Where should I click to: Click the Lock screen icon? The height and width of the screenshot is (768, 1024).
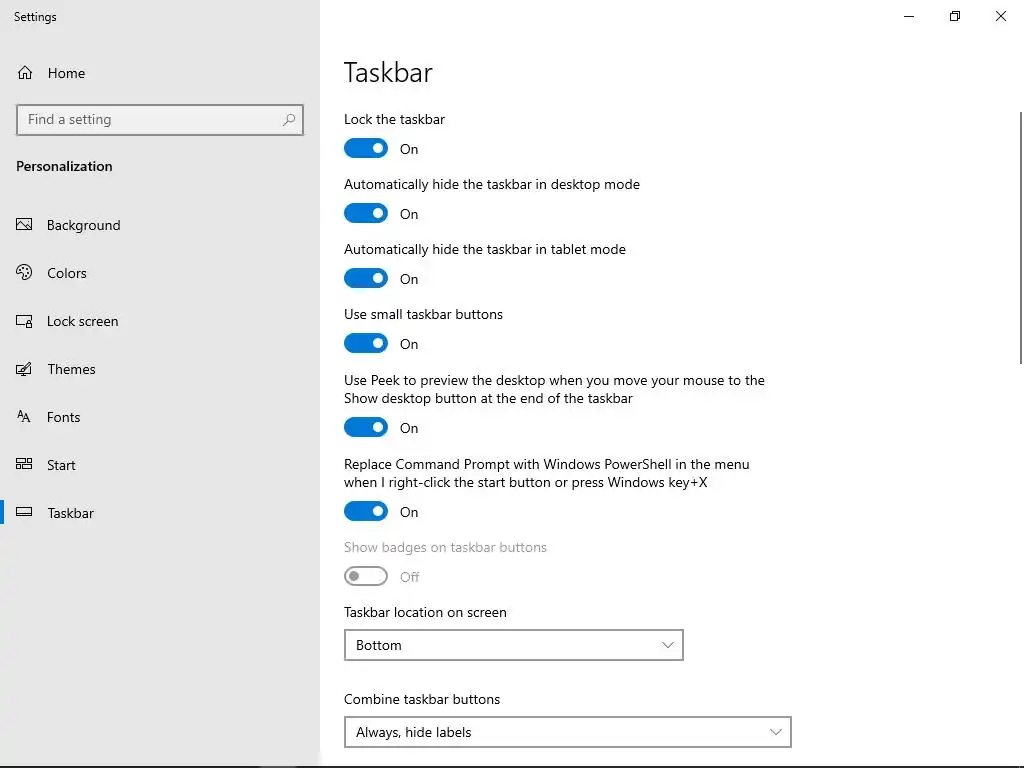pos(25,321)
